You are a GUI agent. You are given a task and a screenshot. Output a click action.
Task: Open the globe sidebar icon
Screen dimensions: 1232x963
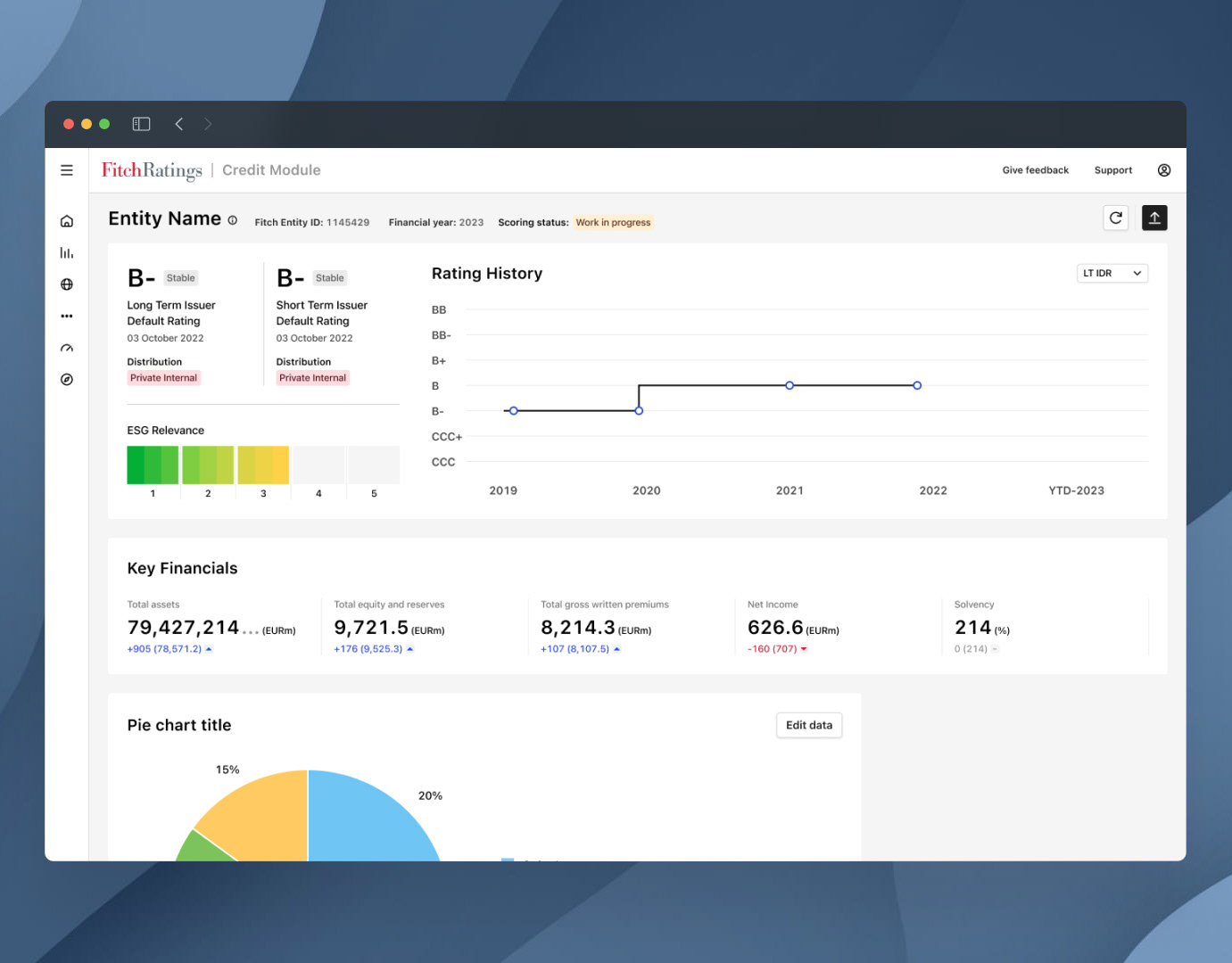click(x=67, y=284)
